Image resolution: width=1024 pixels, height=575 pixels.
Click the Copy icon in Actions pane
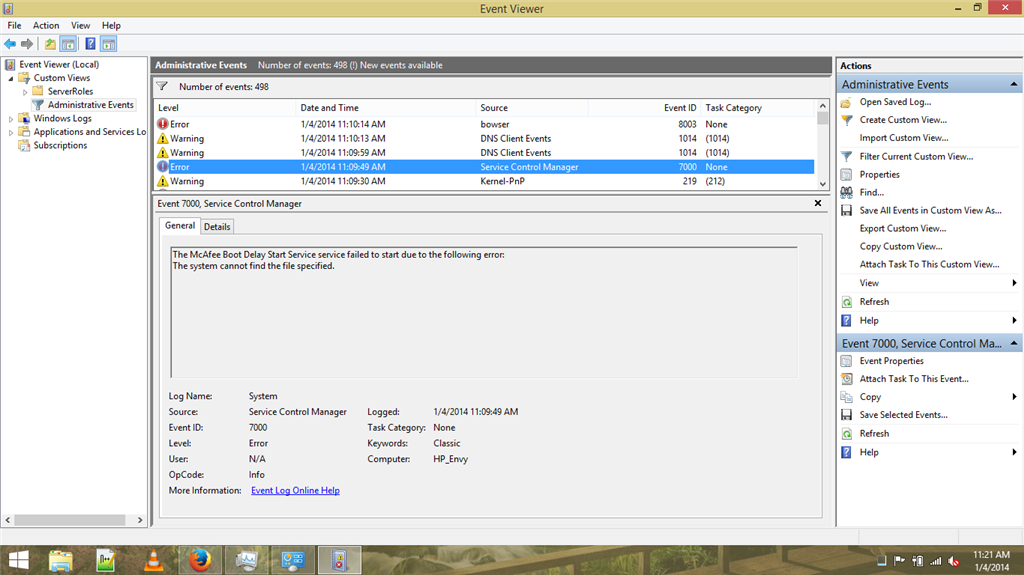846,397
